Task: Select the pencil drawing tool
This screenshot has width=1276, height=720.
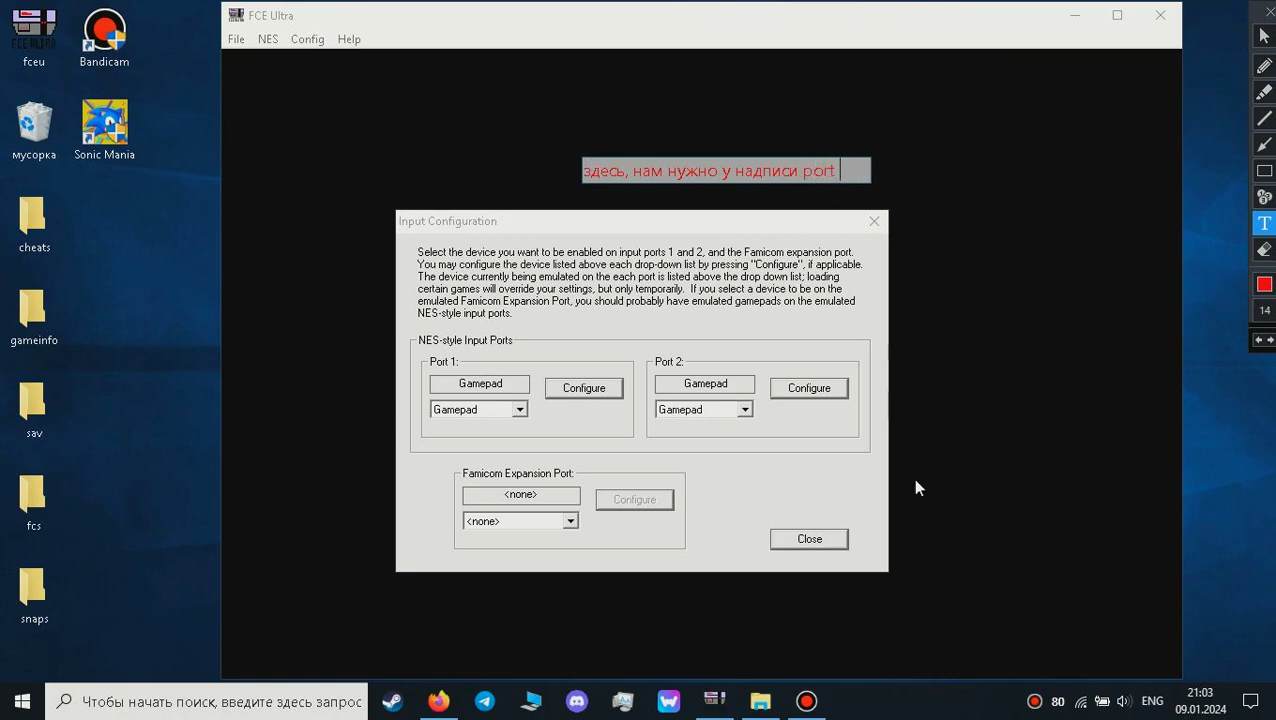Action: coord(1264,66)
